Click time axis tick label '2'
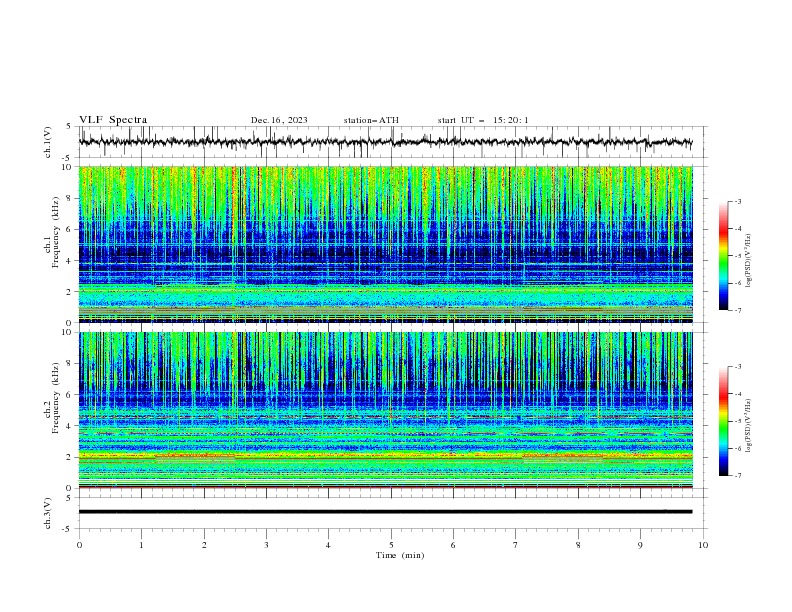Viewport: 792px width, 612px height. [204, 545]
